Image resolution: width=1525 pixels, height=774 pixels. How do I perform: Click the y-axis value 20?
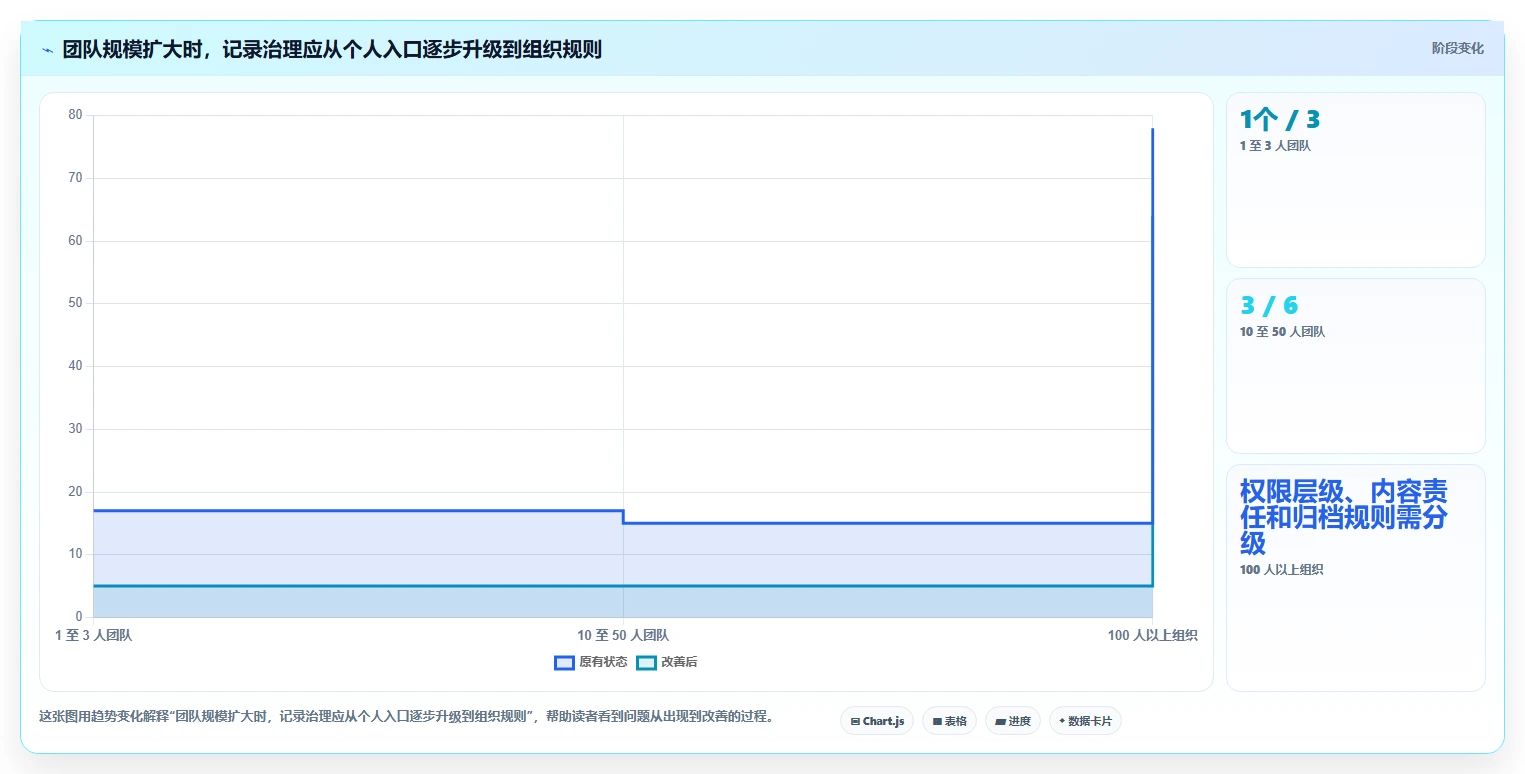[75, 492]
